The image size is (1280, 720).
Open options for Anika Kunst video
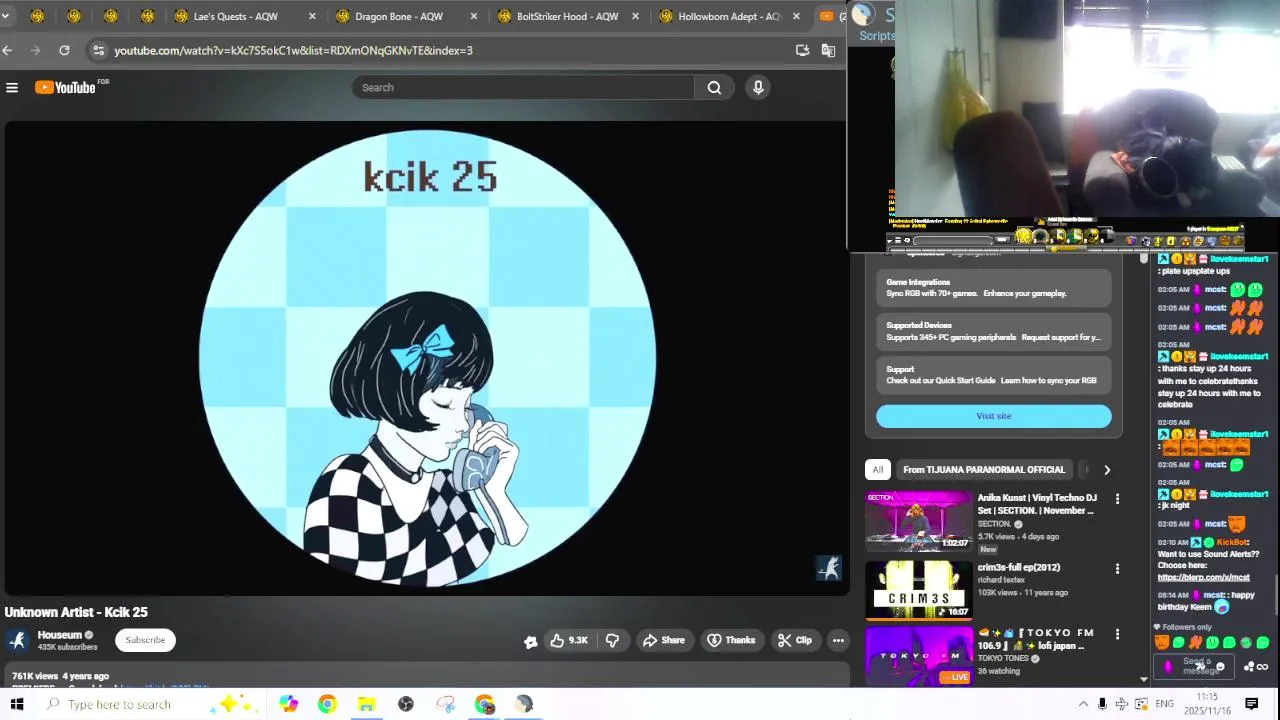[x=1117, y=498]
